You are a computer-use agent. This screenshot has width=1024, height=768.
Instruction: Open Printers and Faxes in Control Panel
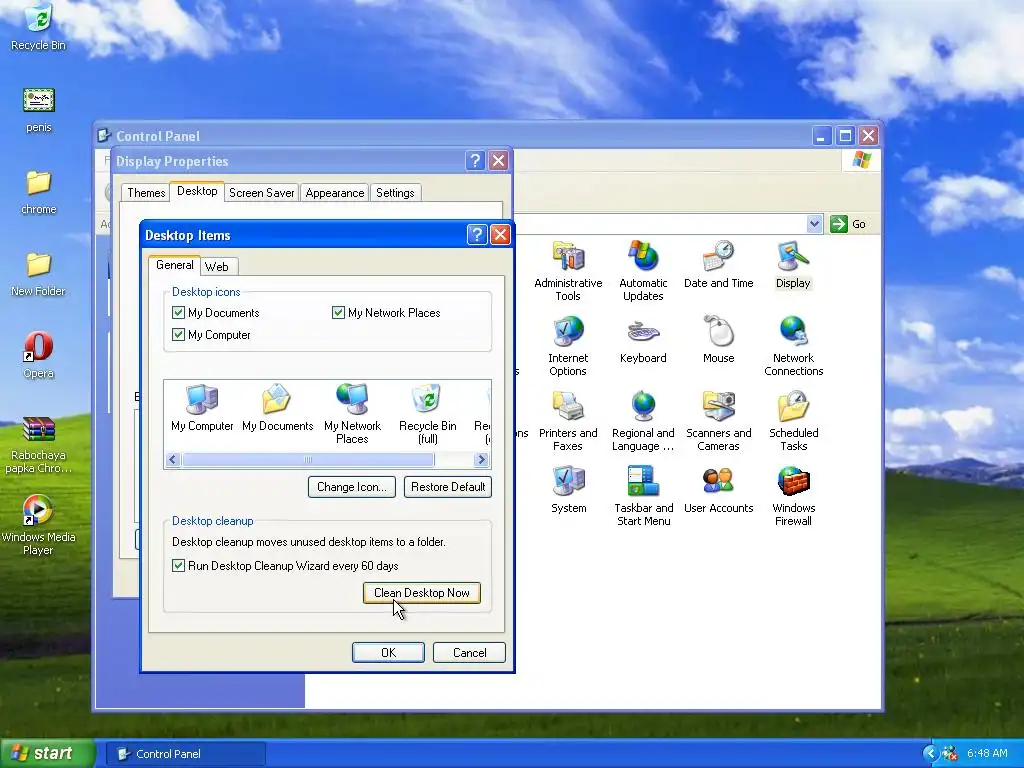[568, 421]
